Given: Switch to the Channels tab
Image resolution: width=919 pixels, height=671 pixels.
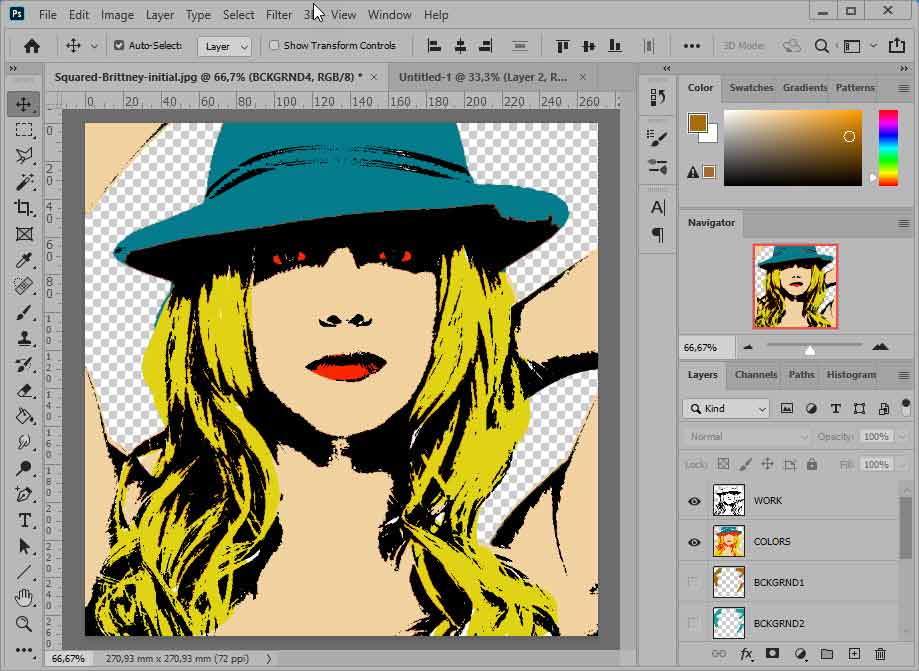Looking at the screenshot, I should click(755, 374).
